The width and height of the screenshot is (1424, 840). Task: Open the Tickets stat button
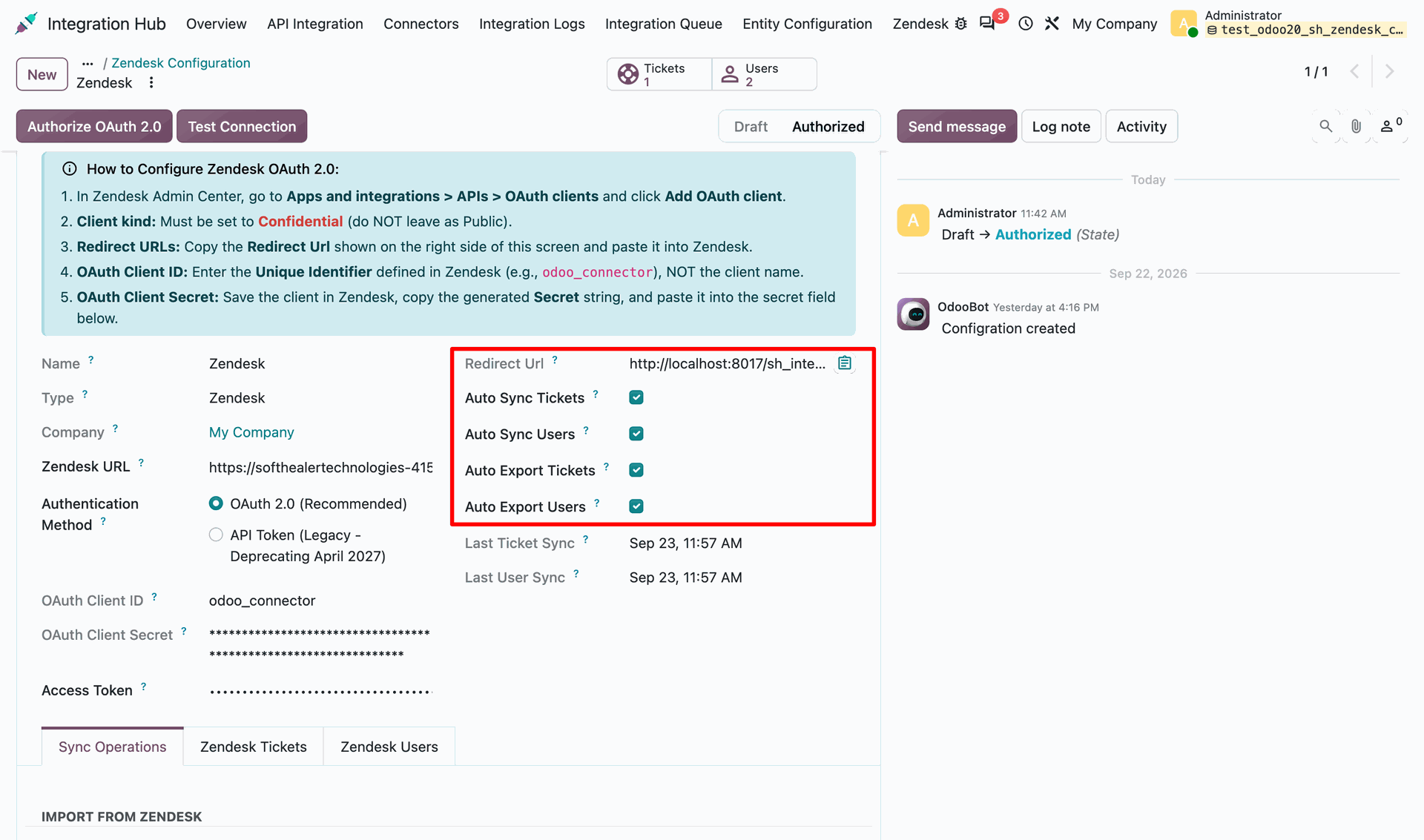[x=659, y=74]
